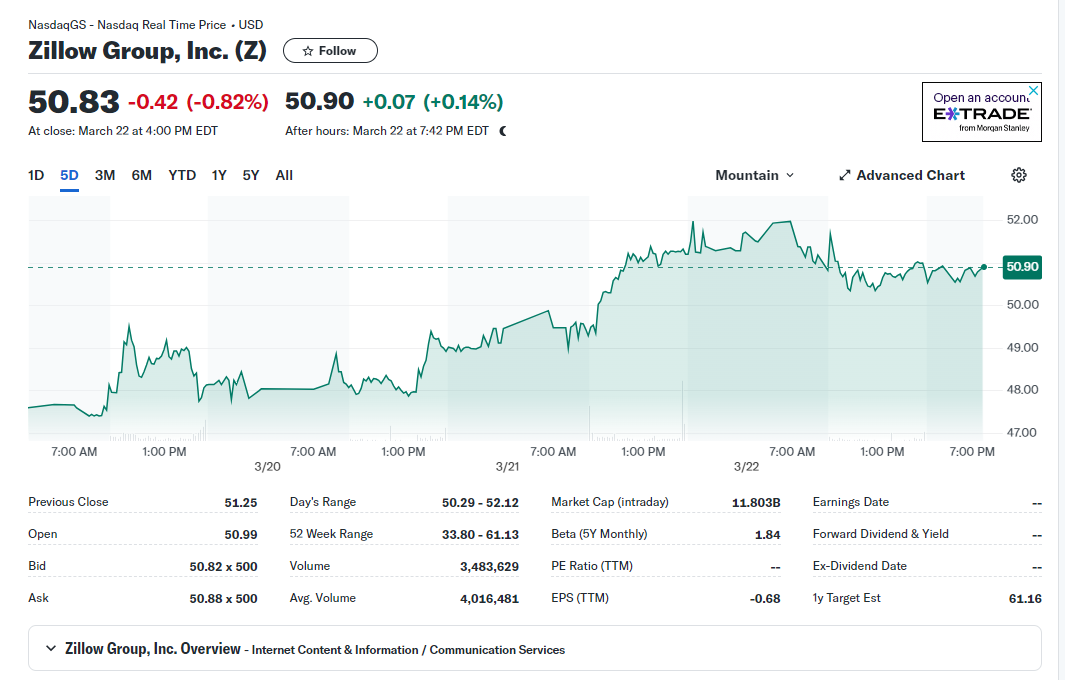Select the All time range tab
Screen dimensions: 1065x680
[x=284, y=175]
